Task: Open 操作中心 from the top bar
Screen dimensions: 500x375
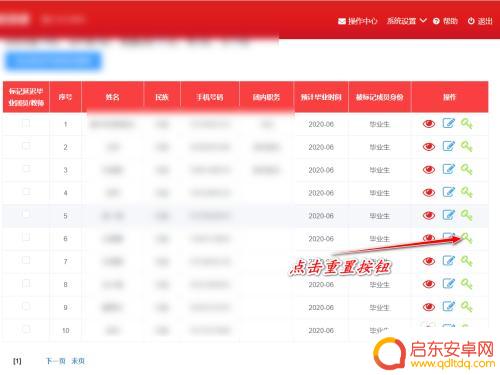Action: (358, 21)
